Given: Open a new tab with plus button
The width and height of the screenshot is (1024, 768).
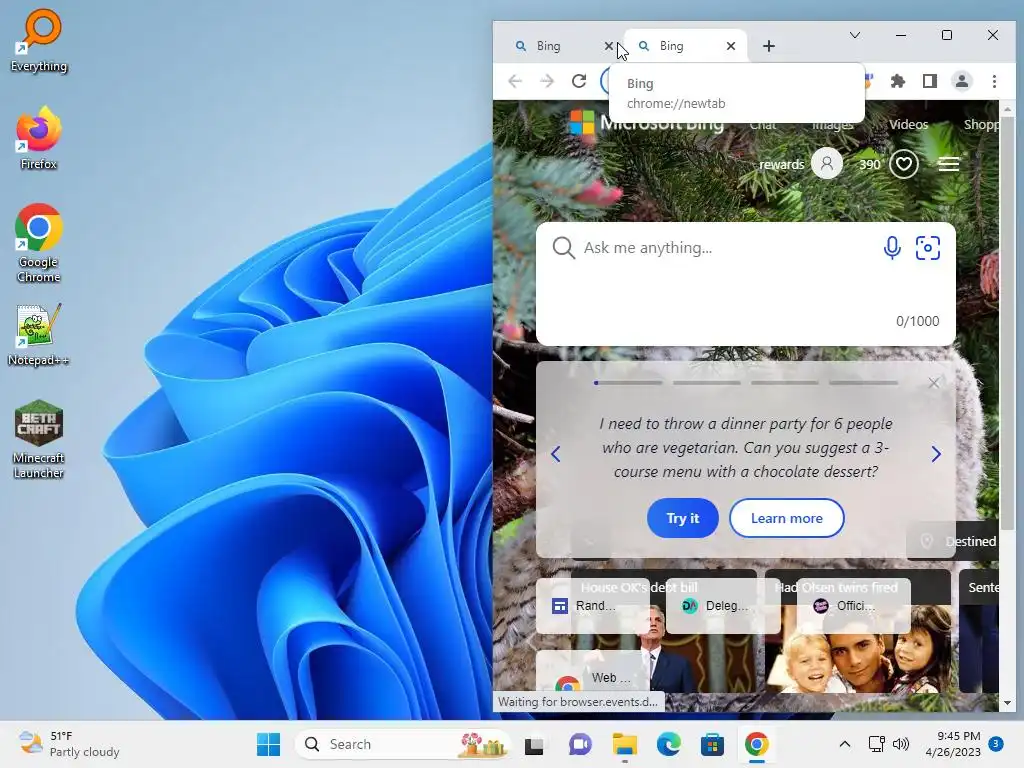Looking at the screenshot, I should [x=769, y=46].
